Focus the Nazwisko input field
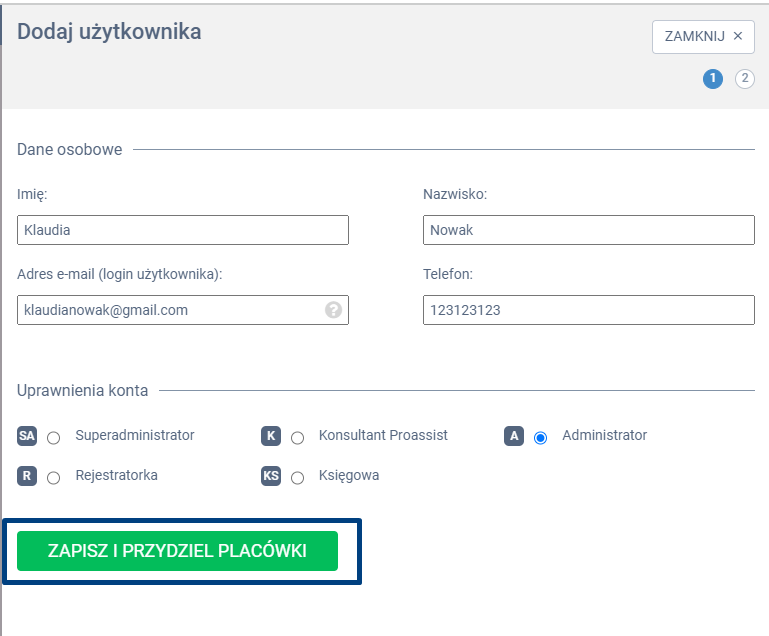 coord(588,230)
